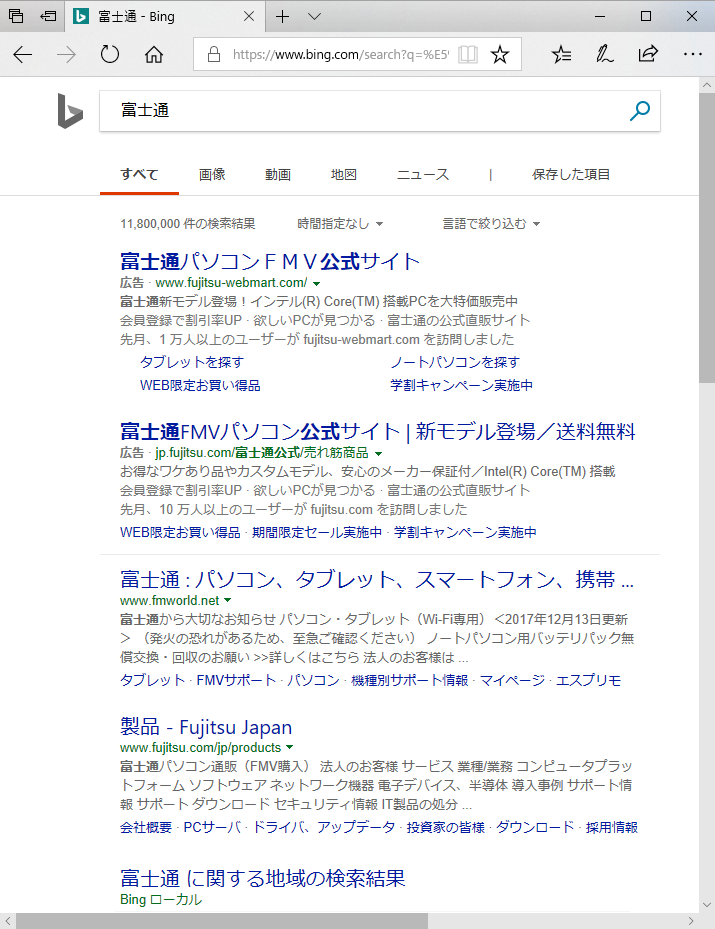Open the reading view book icon
Screen dimensions: 715x929
(468, 55)
